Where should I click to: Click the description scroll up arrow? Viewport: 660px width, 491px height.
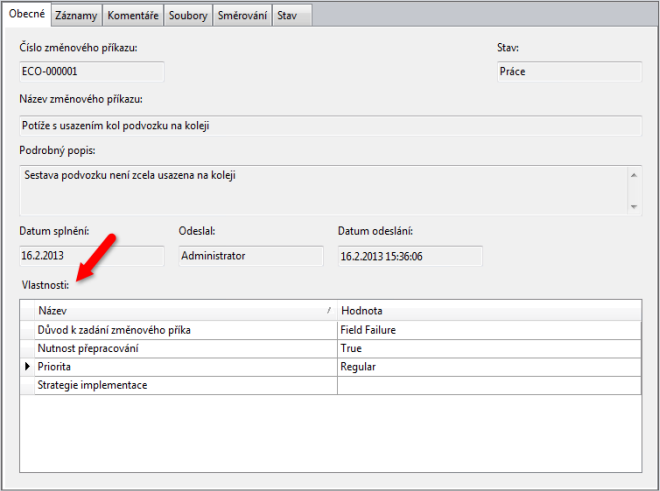[634, 175]
